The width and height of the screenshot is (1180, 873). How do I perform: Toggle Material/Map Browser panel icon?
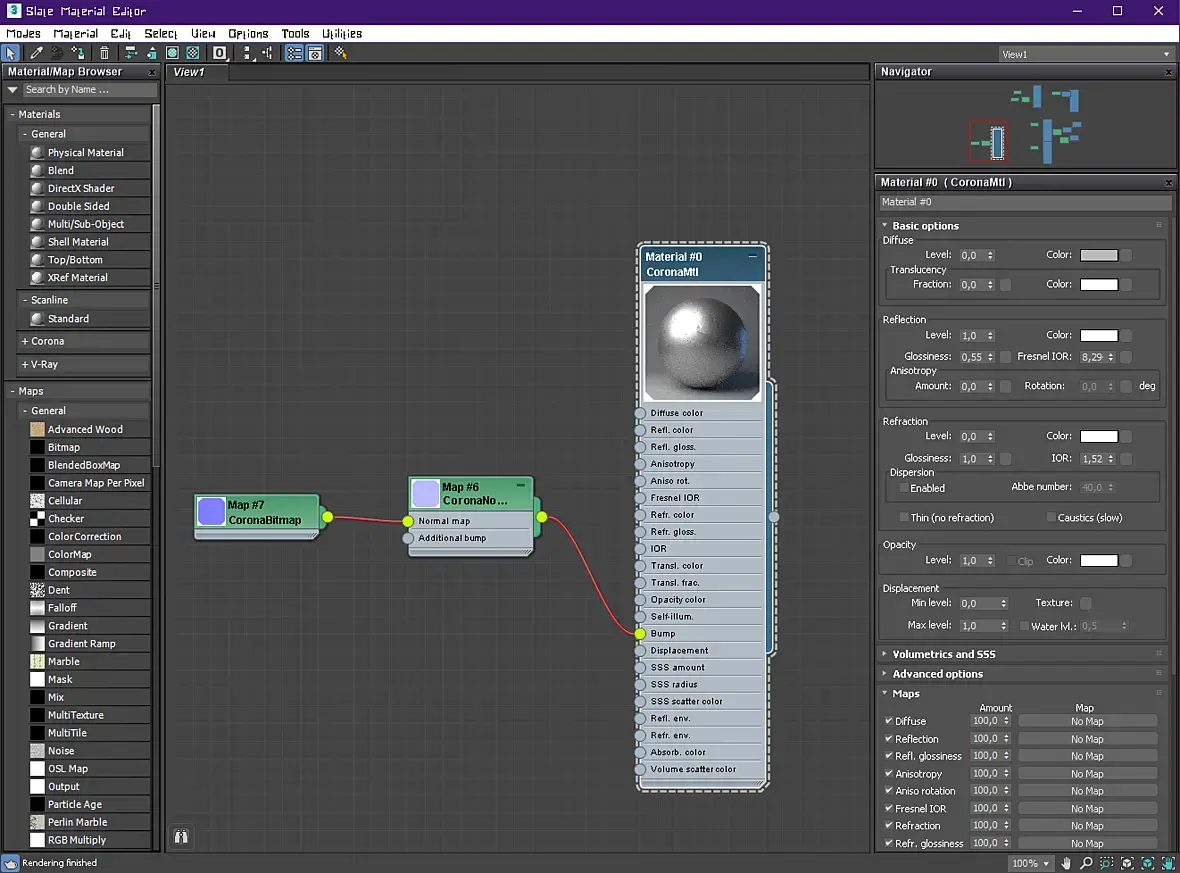point(294,53)
